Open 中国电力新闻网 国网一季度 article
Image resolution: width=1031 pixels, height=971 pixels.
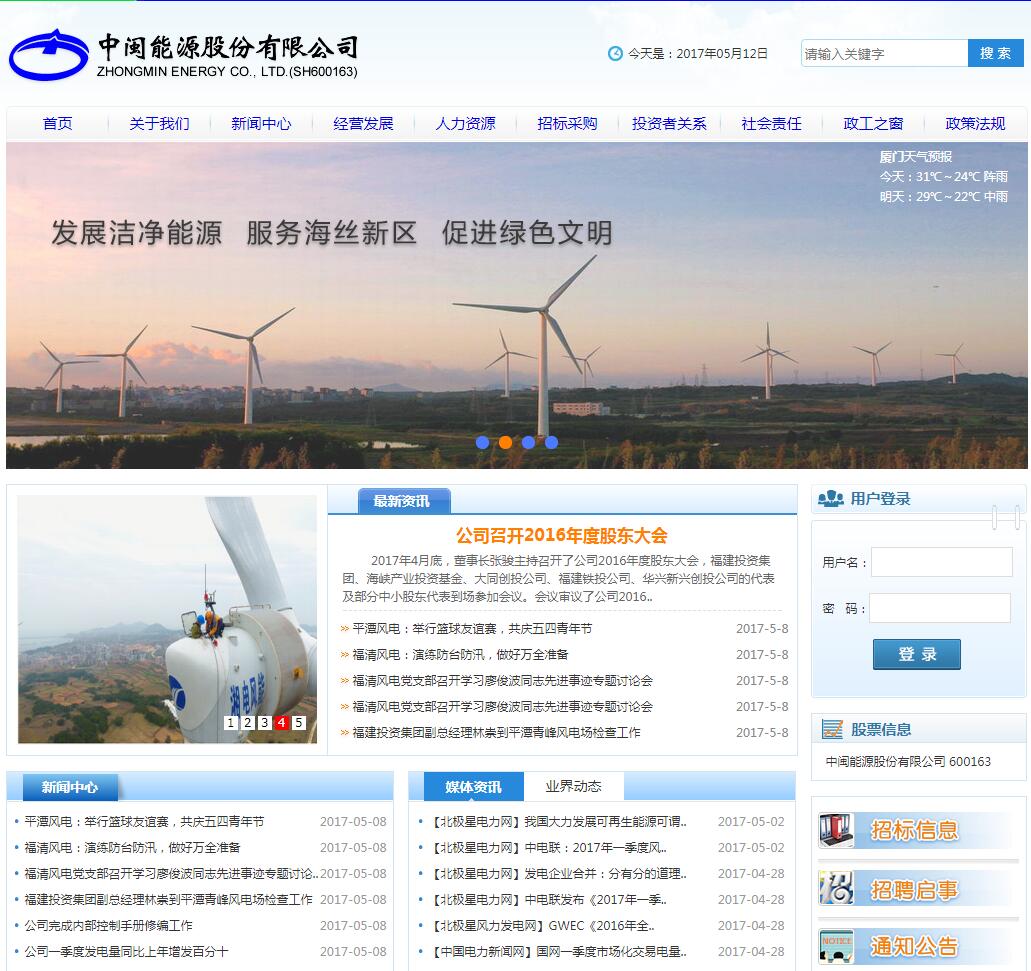[559, 951]
